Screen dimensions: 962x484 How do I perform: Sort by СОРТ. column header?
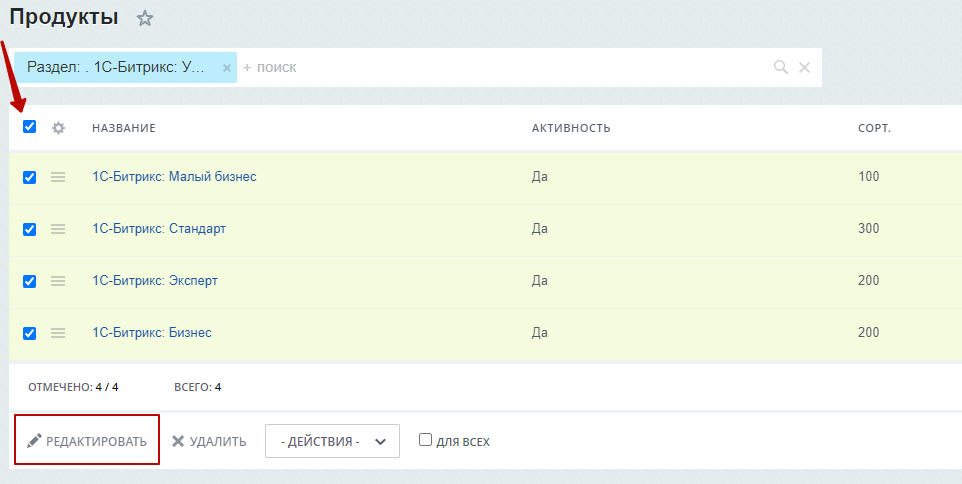click(874, 128)
